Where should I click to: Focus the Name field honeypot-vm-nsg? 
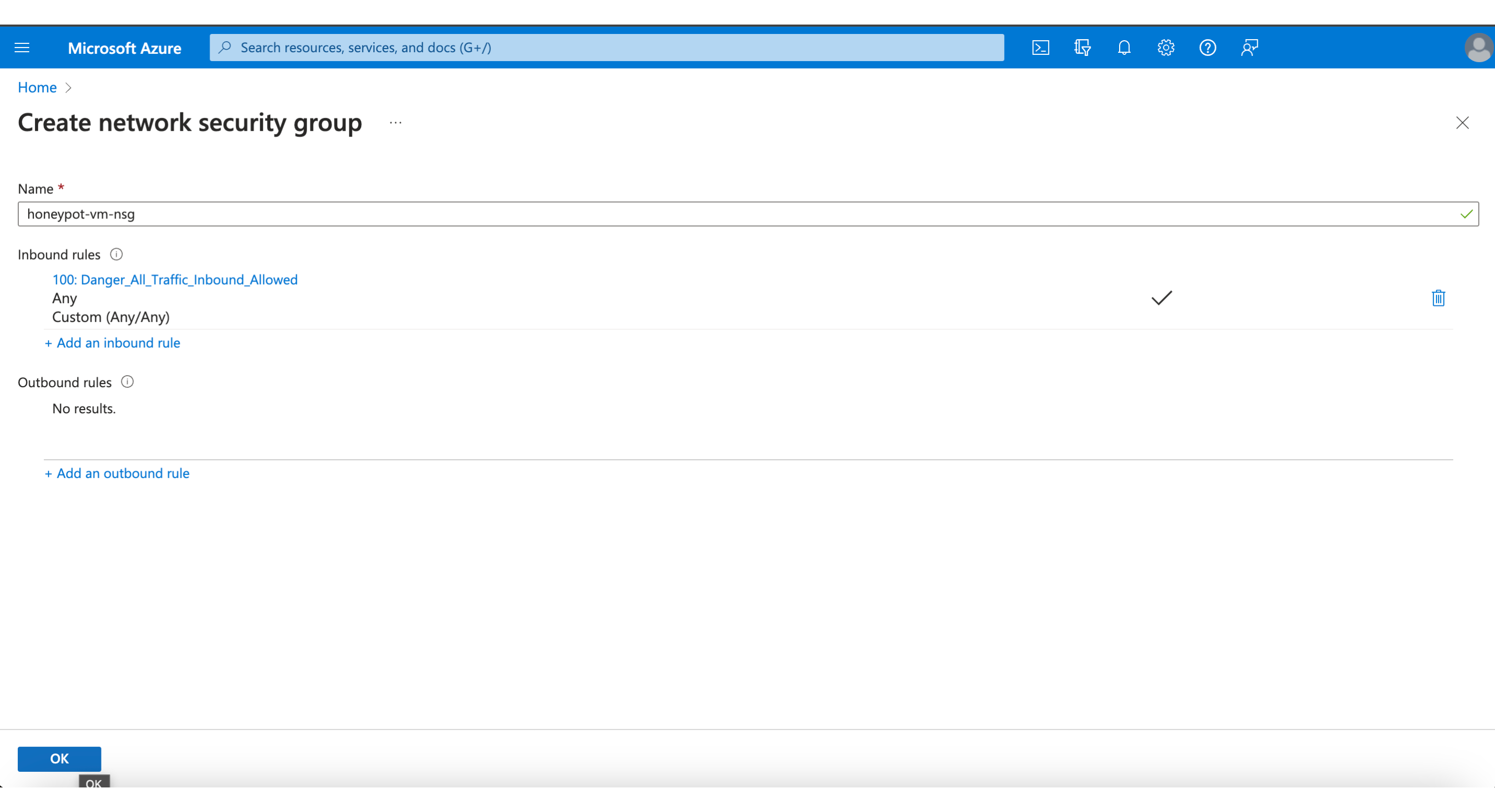pyautogui.click(x=737, y=214)
